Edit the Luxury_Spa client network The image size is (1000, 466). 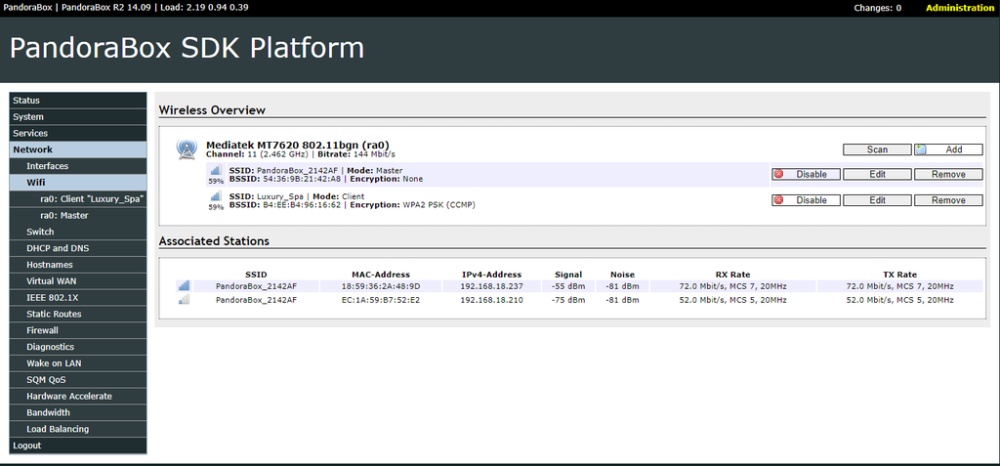[x=877, y=200]
